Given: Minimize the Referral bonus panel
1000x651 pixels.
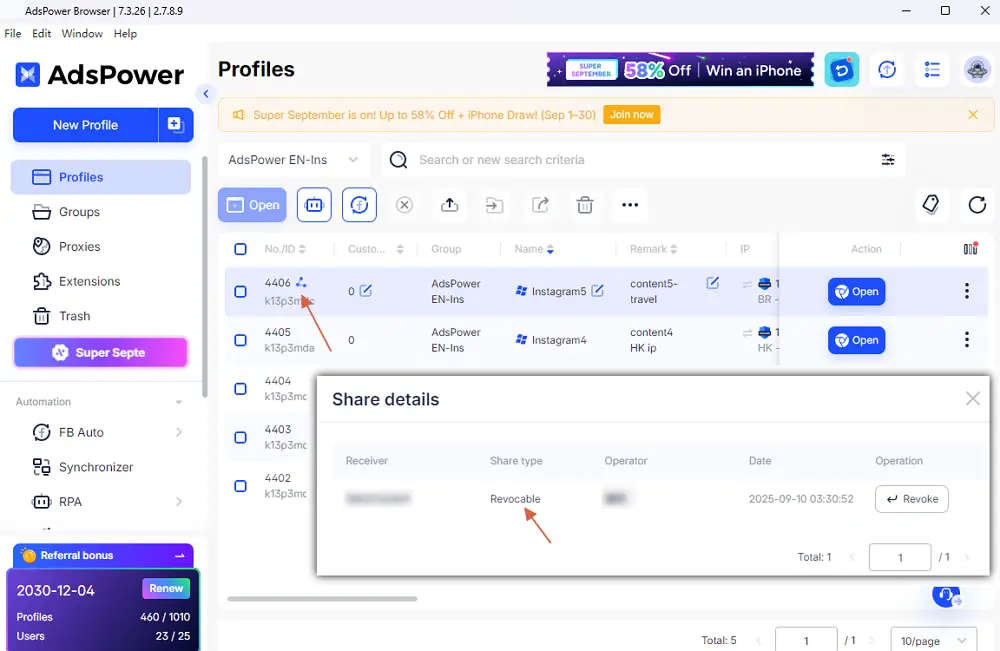Looking at the screenshot, I should pos(179,555).
